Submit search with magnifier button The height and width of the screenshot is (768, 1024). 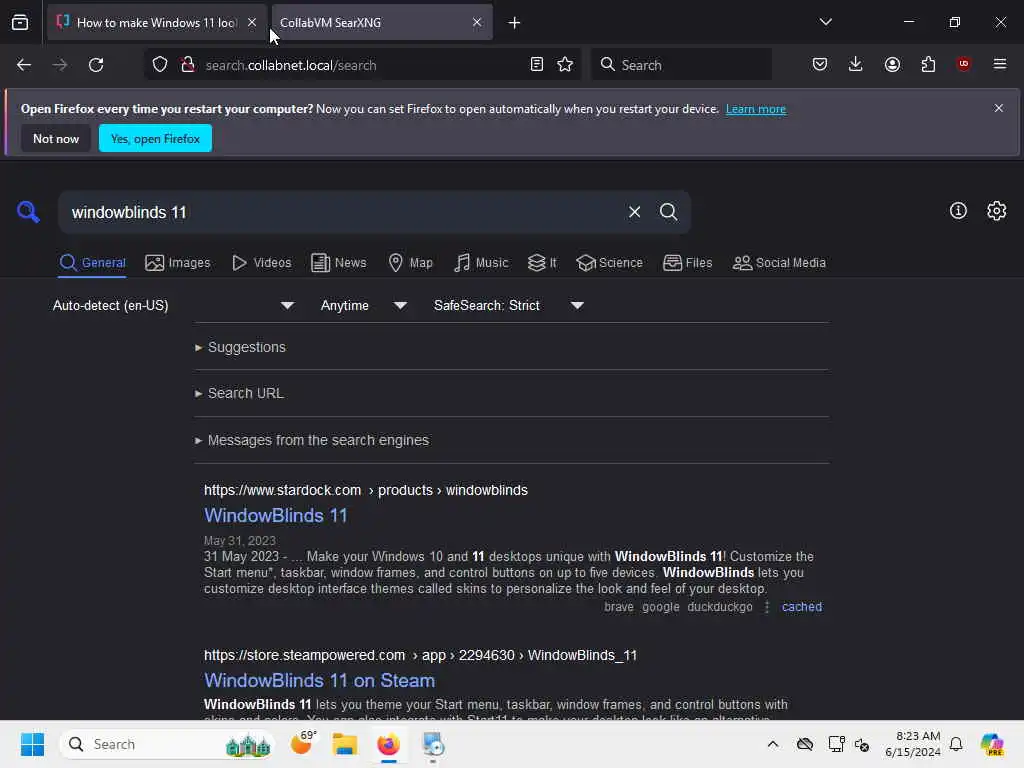pos(668,212)
